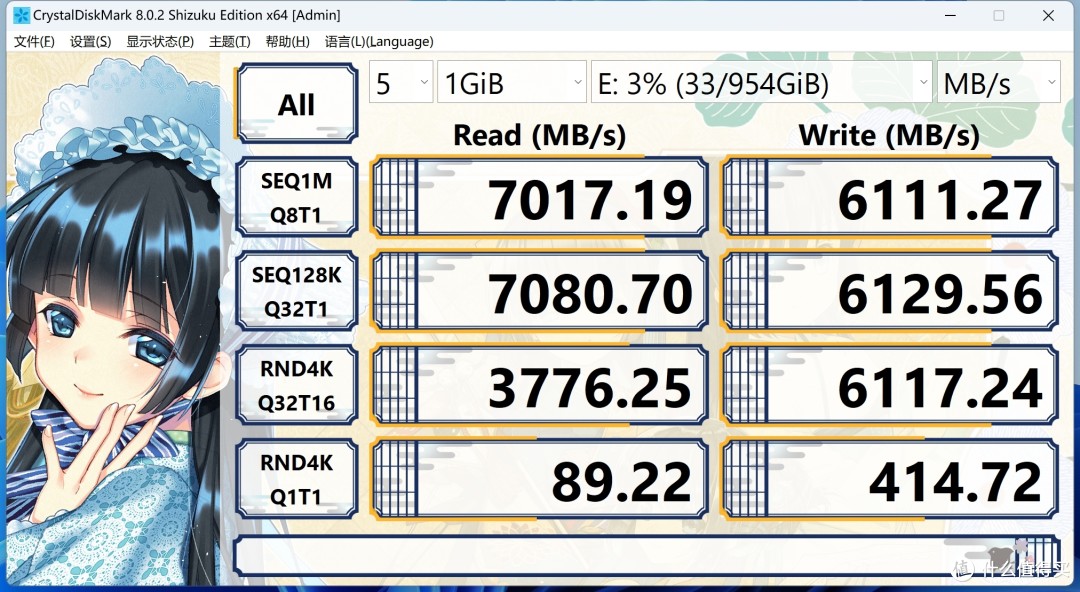1080x592 pixels.
Task: Click the Read (MB/s) column header
Action: pyautogui.click(x=539, y=135)
